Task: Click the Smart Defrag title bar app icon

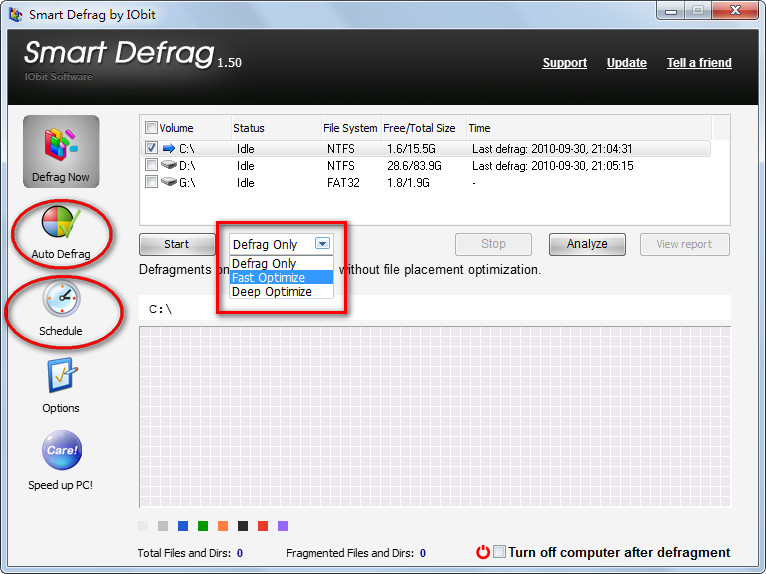Action: tap(16, 15)
